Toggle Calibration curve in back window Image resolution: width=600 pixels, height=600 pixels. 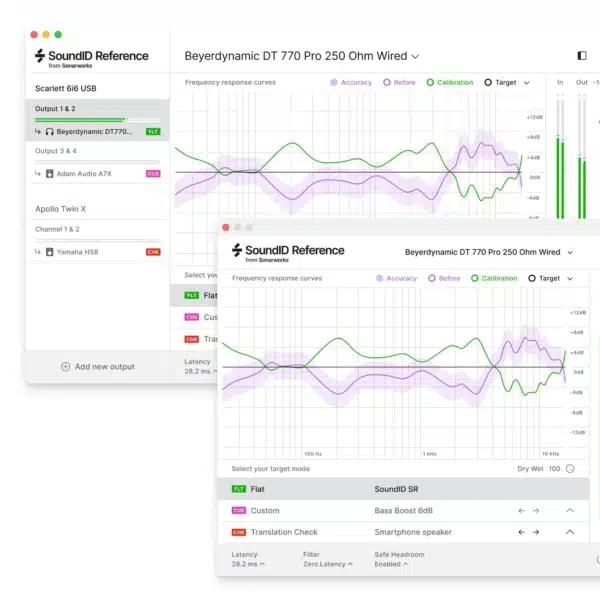(450, 82)
